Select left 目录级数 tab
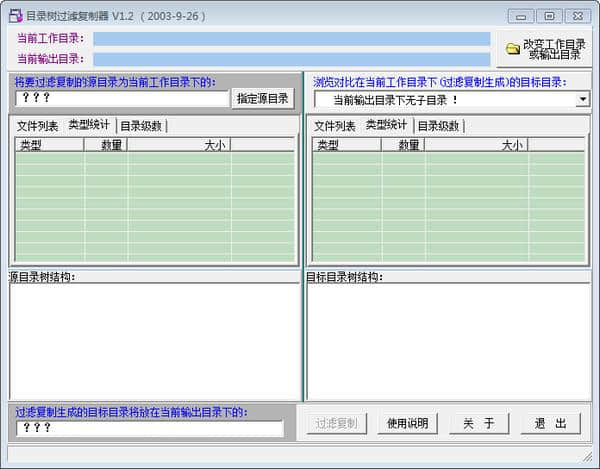Image resolution: width=600 pixels, height=469 pixels. [x=141, y=126]
